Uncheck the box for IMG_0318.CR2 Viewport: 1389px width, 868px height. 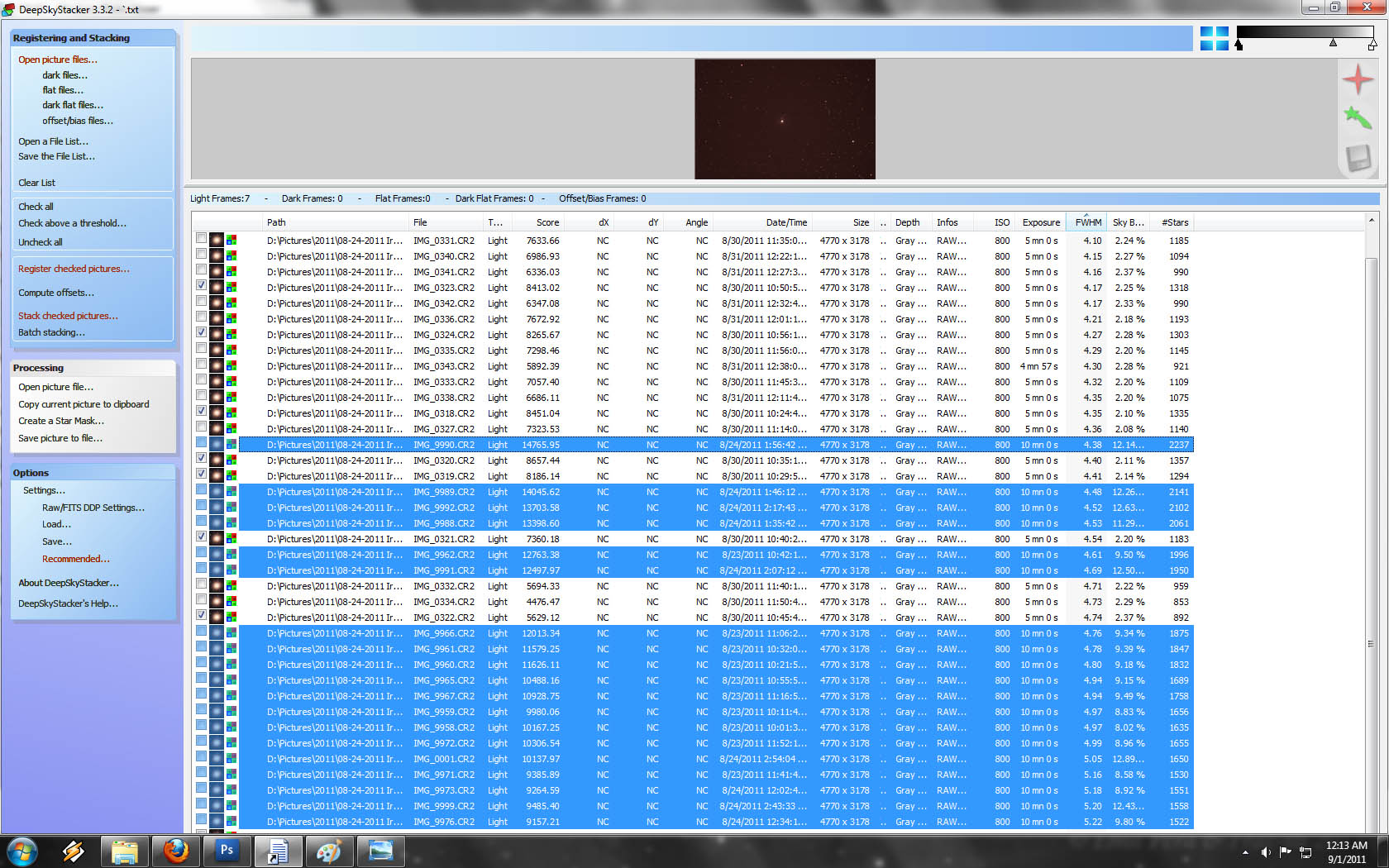(x=201, y=411)
